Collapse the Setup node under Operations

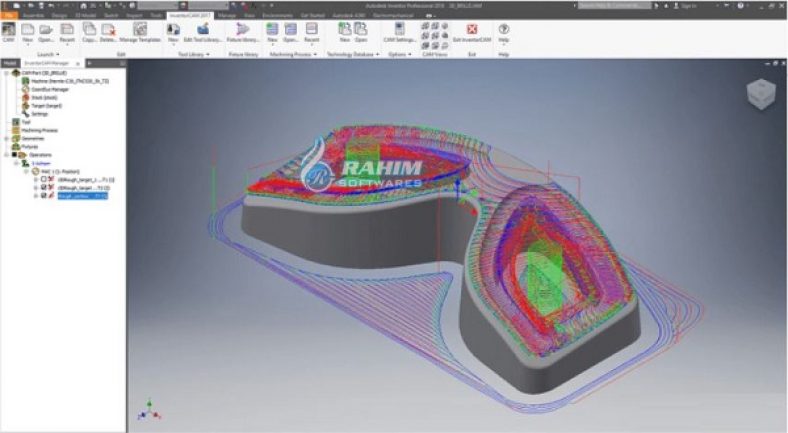tap(16, 163)
